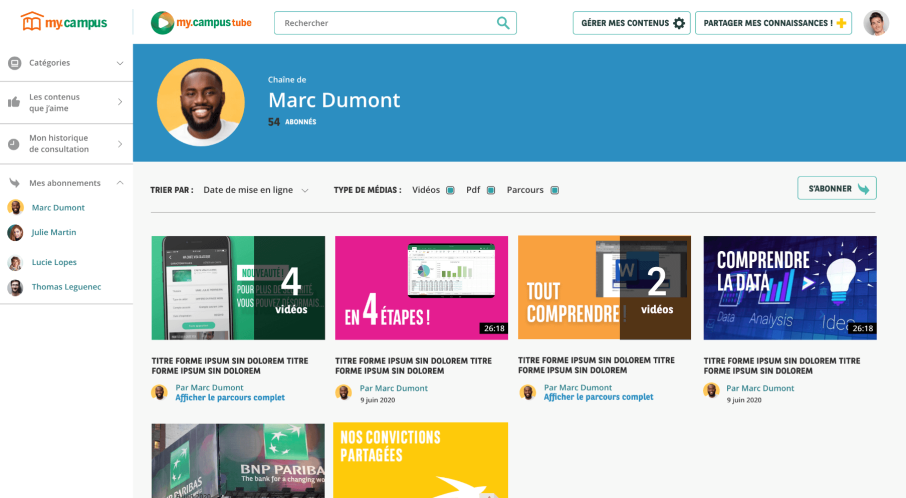This screenshot has width=906, height=498.
Task: Open Les contenus que j'aime menu
Action: click(66, 102)
